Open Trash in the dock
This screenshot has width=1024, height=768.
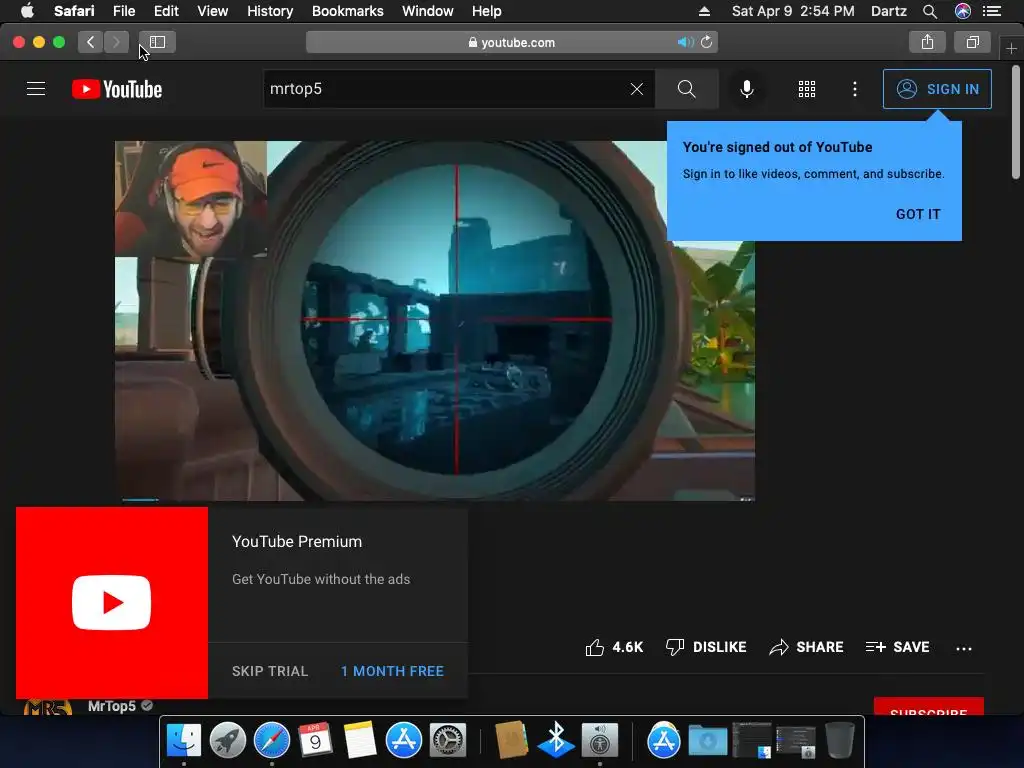(x=839, y=740)
